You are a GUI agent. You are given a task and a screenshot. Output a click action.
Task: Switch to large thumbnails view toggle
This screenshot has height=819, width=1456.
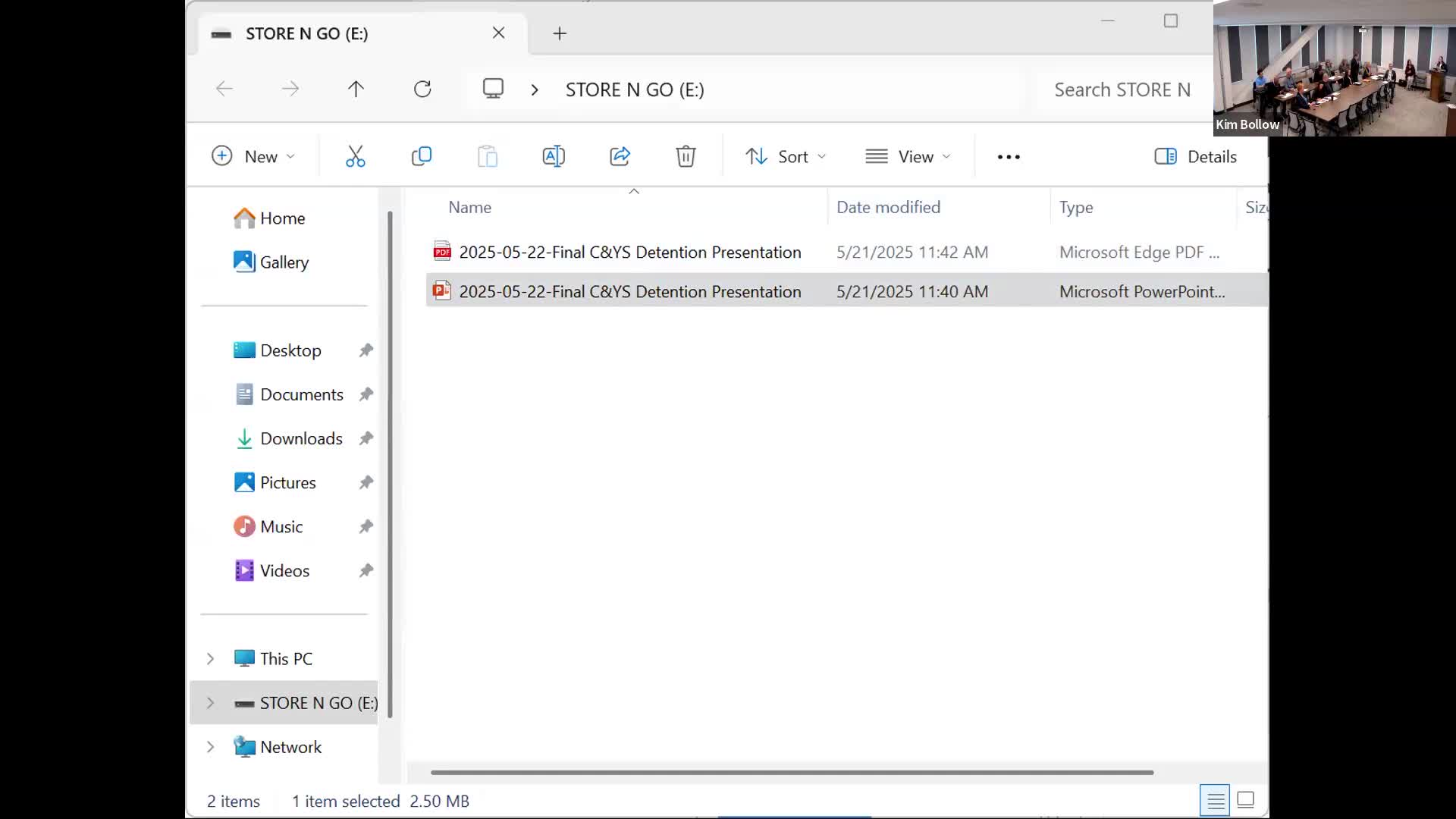point(1245,800)
